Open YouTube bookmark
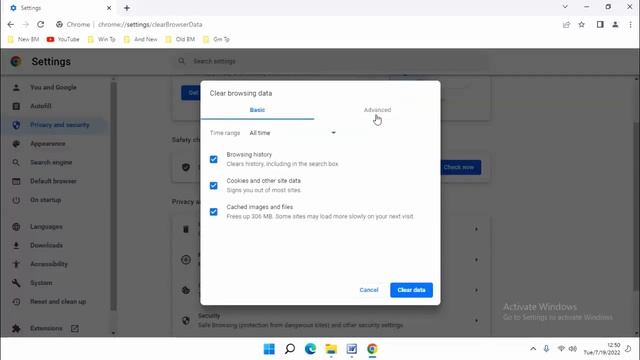The height and width of the screenshot is (360, 640). (x=63, y=39)
